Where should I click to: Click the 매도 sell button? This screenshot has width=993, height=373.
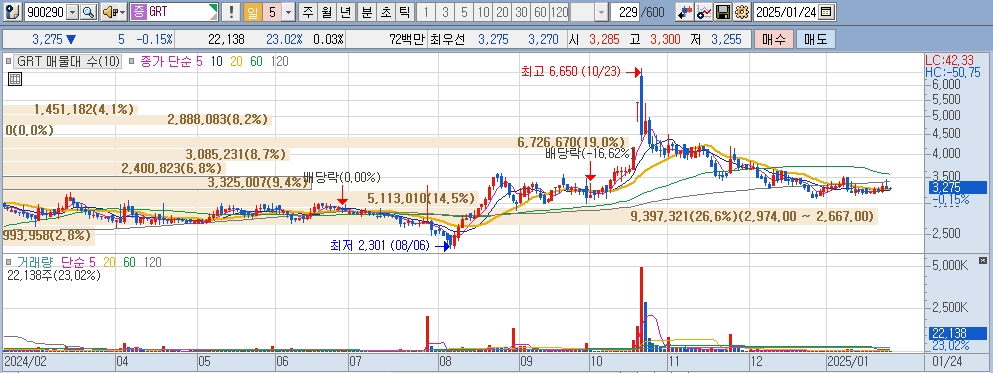(x=816, y=39)
